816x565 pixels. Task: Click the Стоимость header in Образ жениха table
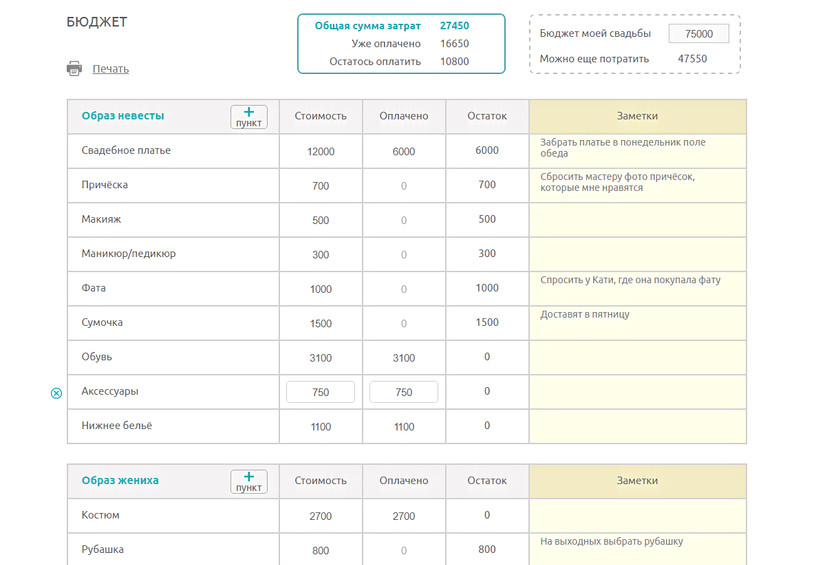pyautogui.click(x=321, y=481)
